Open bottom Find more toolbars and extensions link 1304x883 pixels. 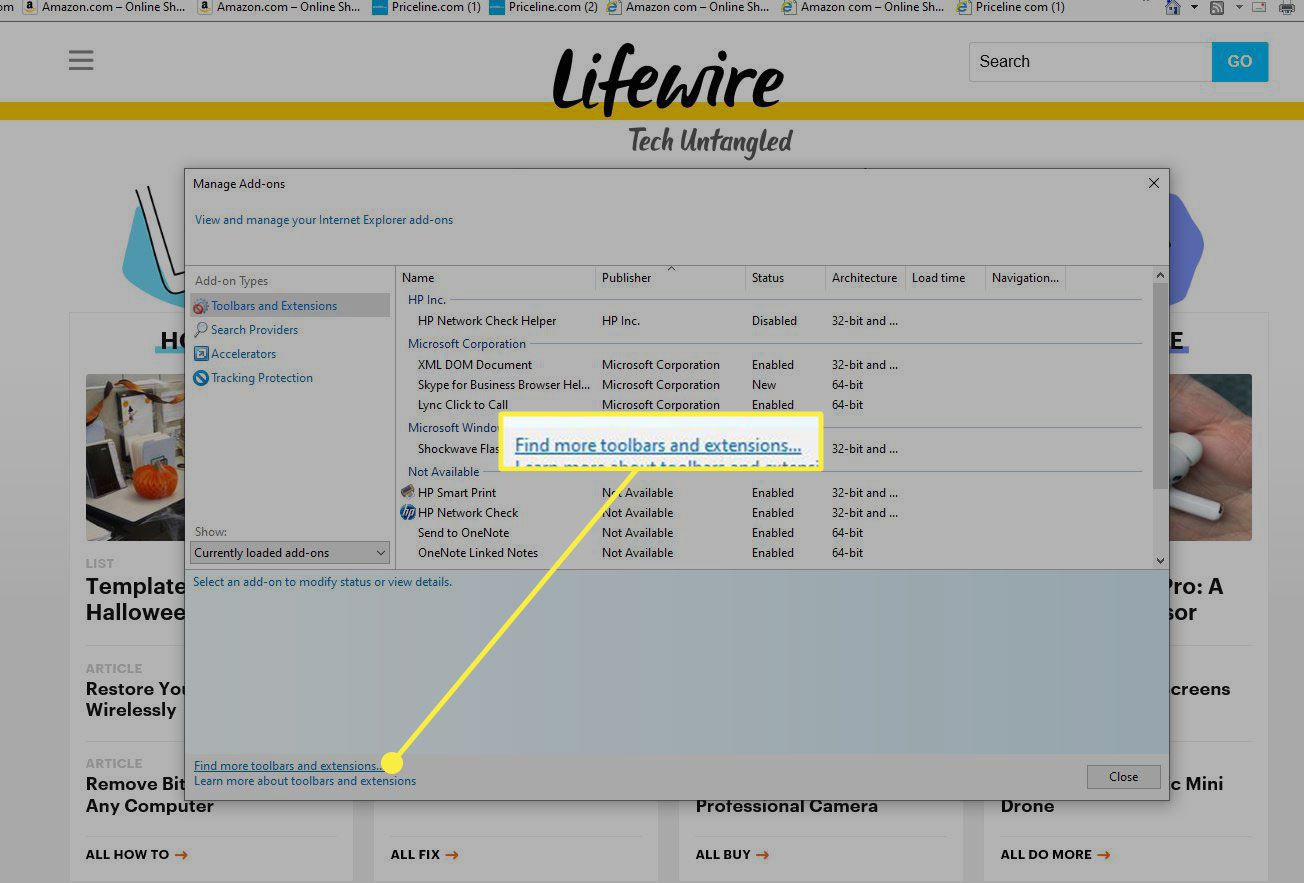pos(286,766)
